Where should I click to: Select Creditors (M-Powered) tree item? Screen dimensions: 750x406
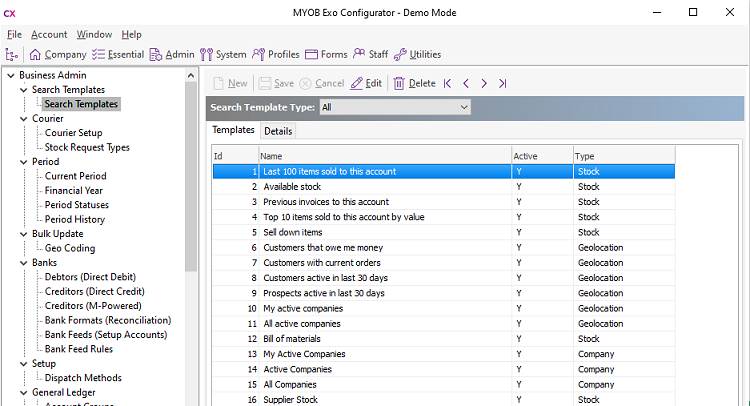click(x=93, y=306)
